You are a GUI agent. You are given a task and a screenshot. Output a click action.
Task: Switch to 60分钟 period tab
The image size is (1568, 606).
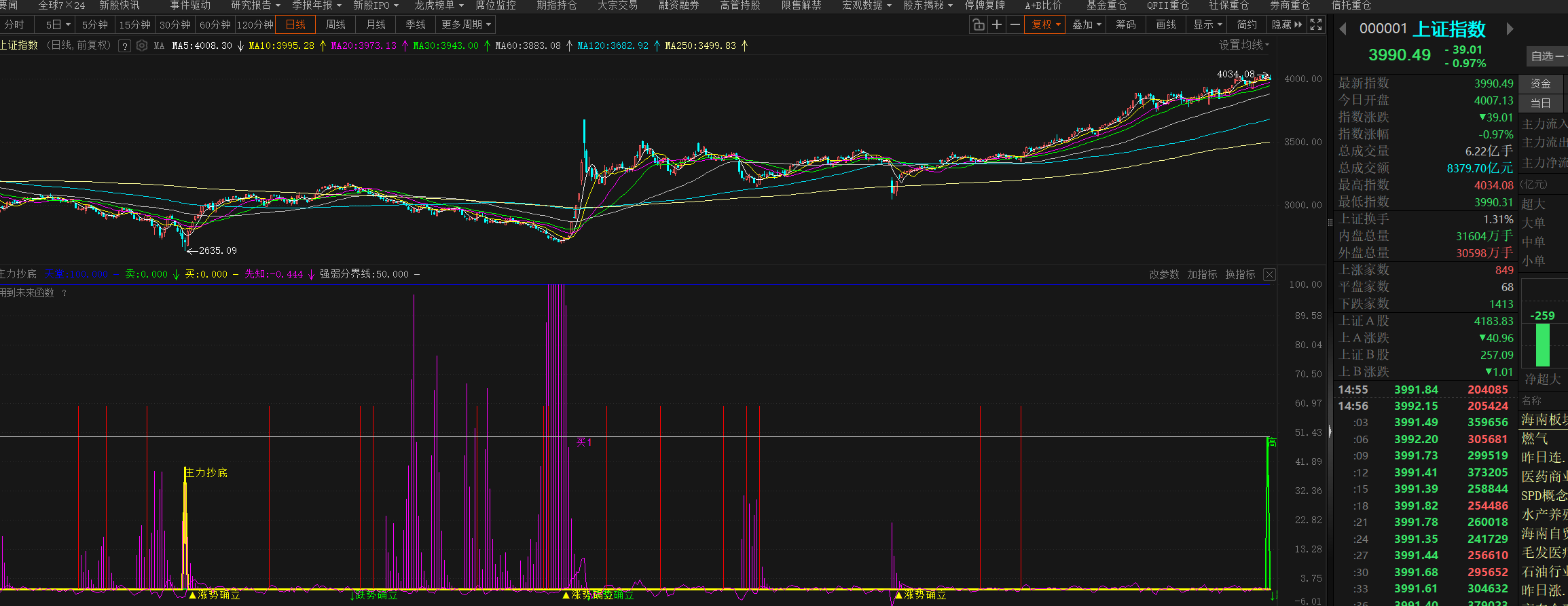215,25
